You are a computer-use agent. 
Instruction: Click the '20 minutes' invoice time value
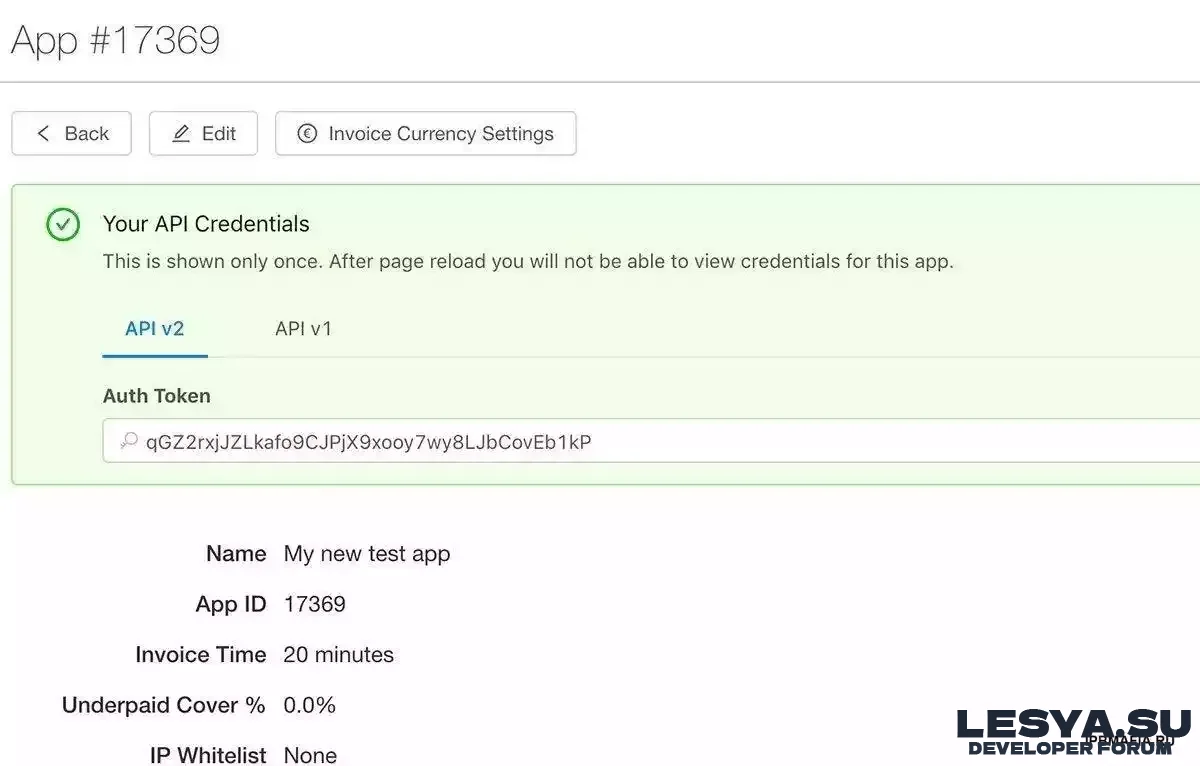(x=338, y=655)
